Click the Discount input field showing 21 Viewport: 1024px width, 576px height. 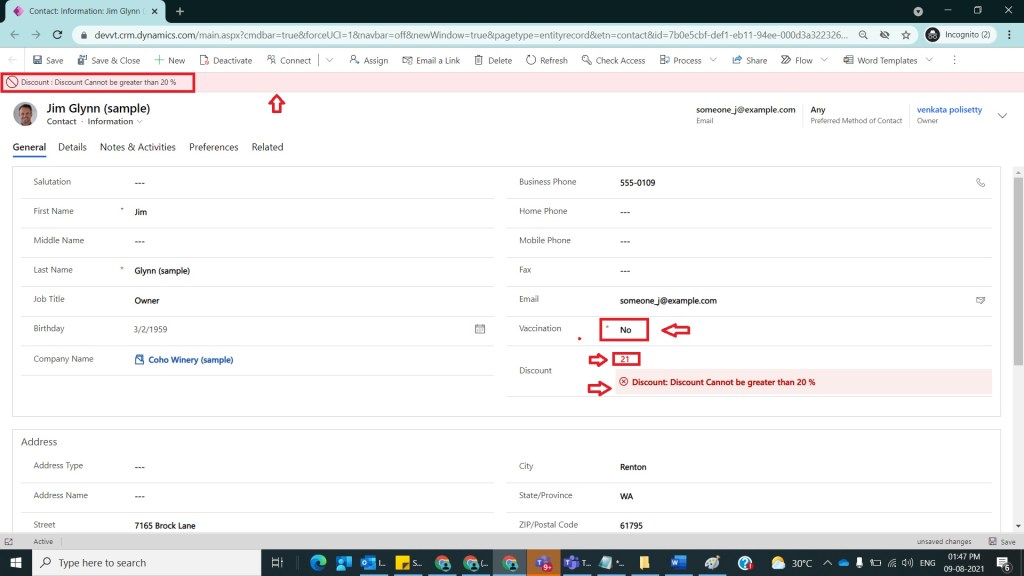[626, 359]
